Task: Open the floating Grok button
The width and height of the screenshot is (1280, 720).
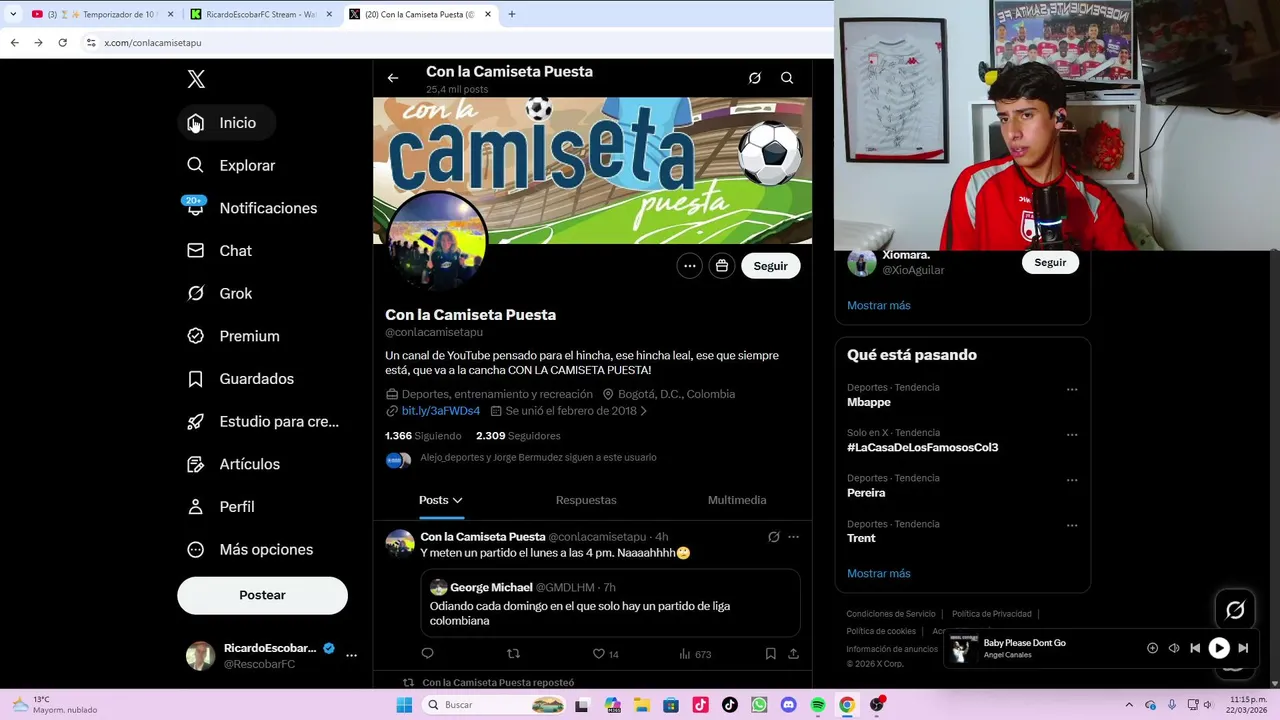Action: (x=1235, y=610)
